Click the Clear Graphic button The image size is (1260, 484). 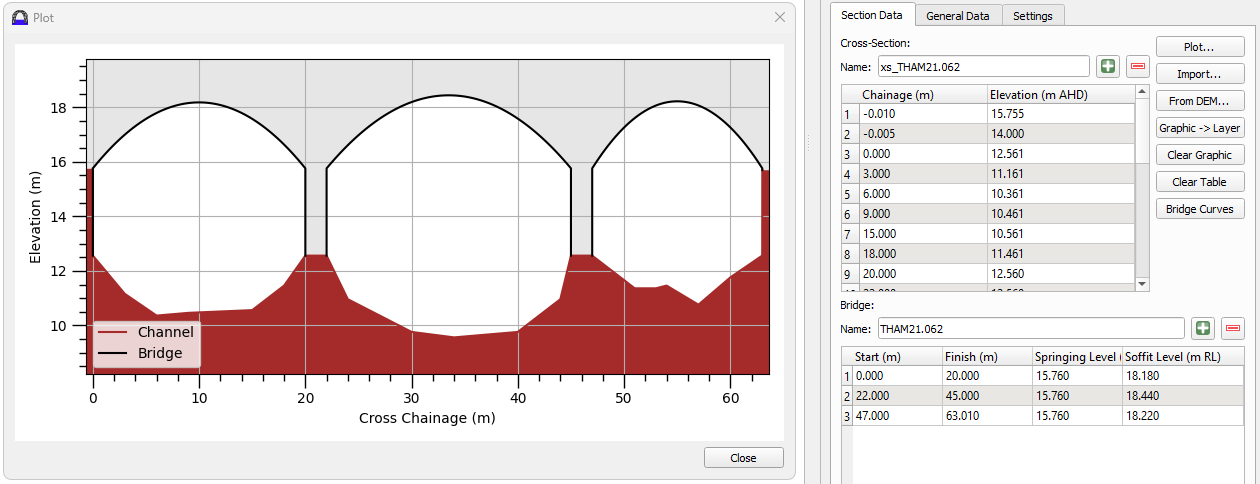pyautogui.click(x=1199, y=155)
